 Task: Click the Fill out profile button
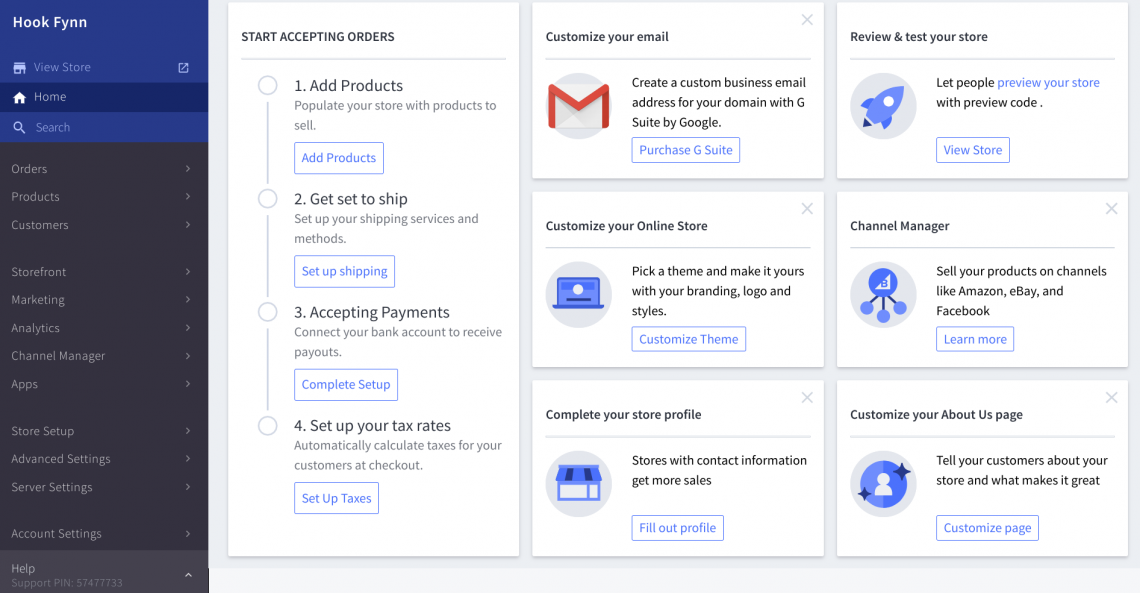tap(678, 528)
